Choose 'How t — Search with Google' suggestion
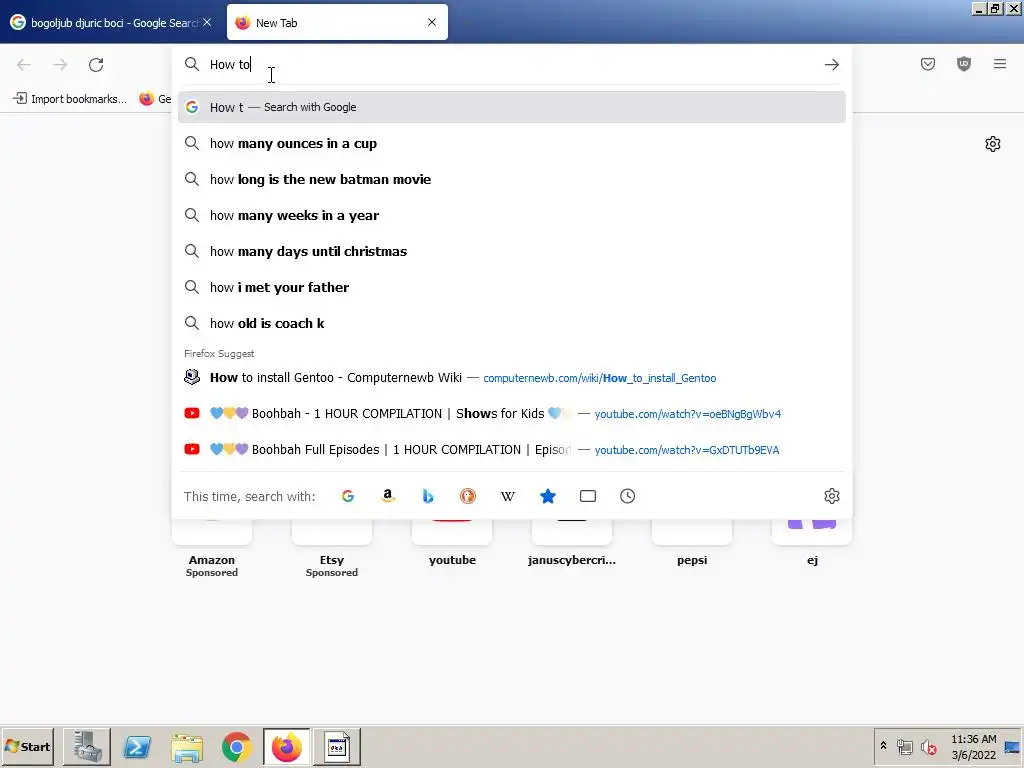This screenshot has height=768, width=1024. click(511, 107)
